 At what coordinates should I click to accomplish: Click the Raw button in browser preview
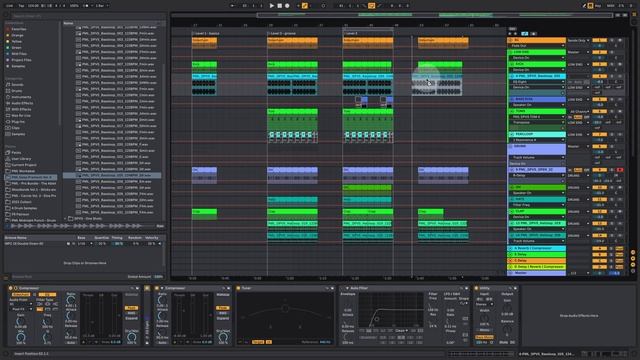tap(160, 226)
